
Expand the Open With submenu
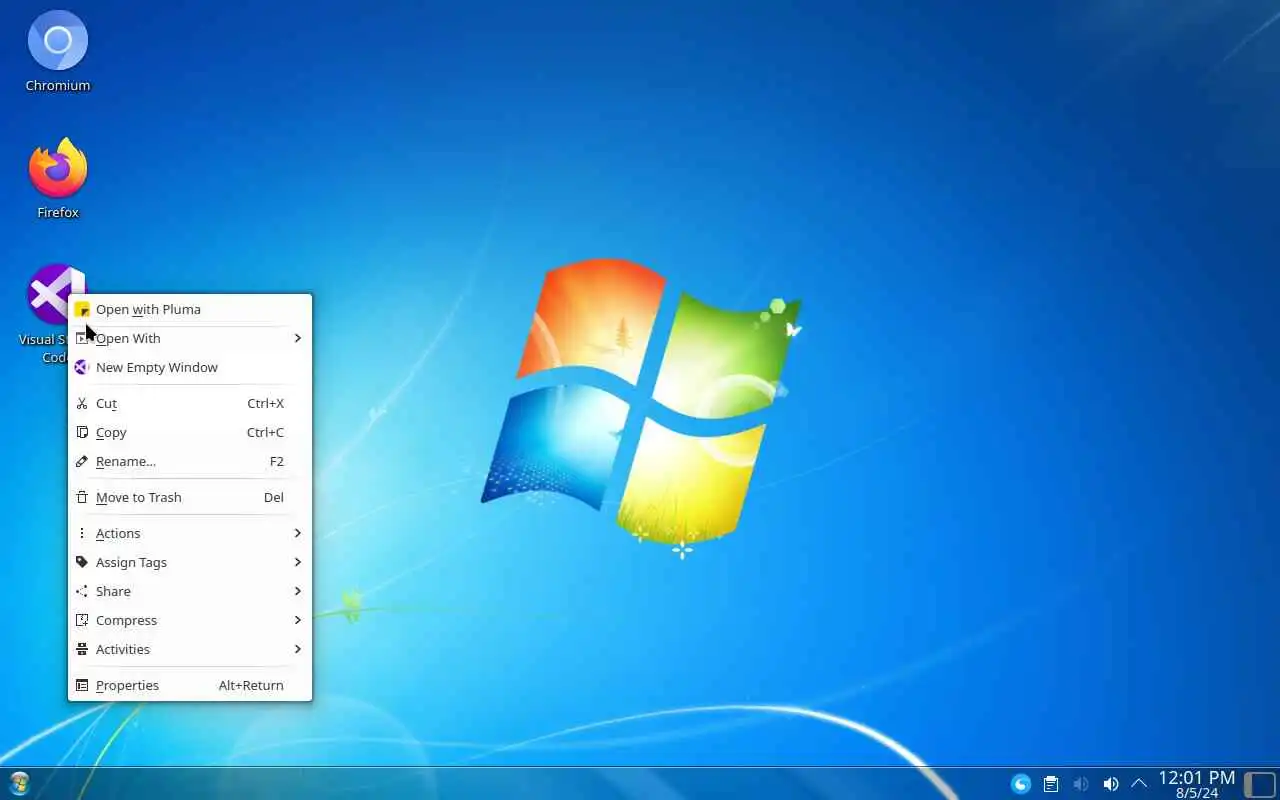coord(190,338)
